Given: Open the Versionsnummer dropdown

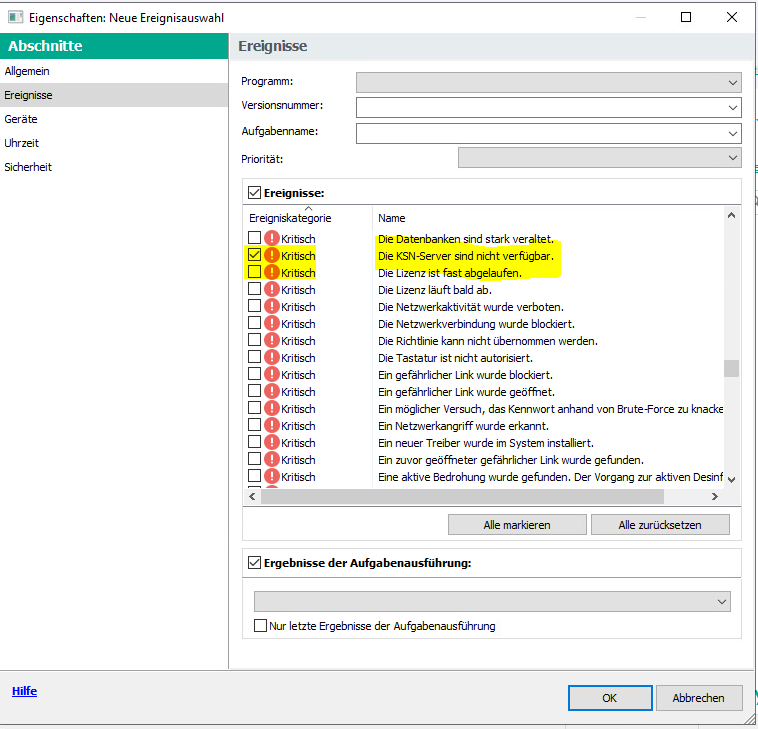Looking at the screenshot, I should tap(549, 107).
